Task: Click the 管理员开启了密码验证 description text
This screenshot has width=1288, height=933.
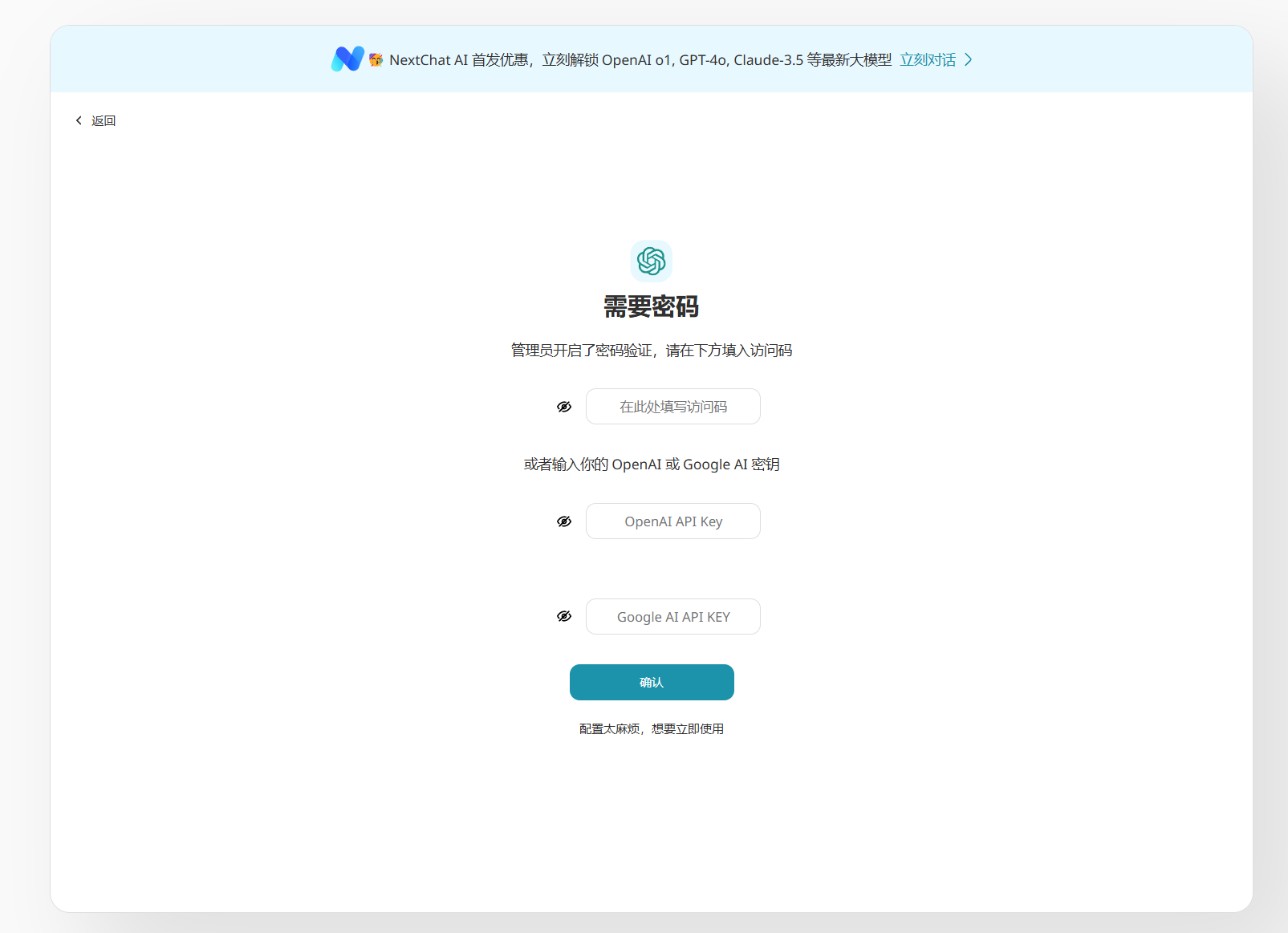Action: click(652, 350)
